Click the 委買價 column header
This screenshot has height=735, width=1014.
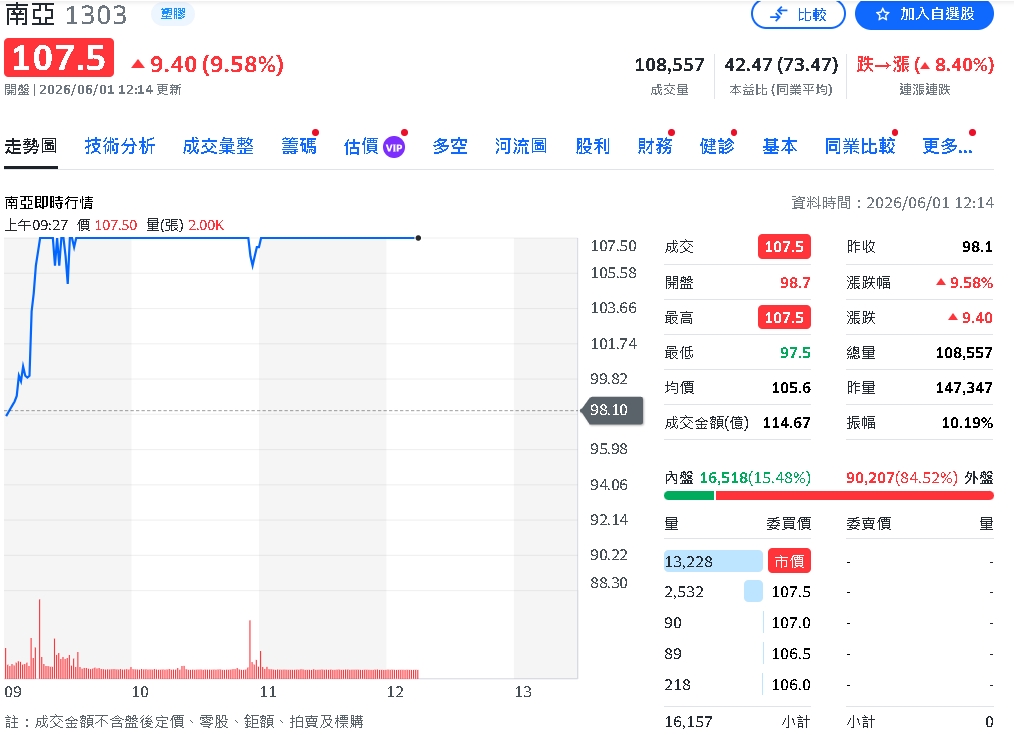788,524
